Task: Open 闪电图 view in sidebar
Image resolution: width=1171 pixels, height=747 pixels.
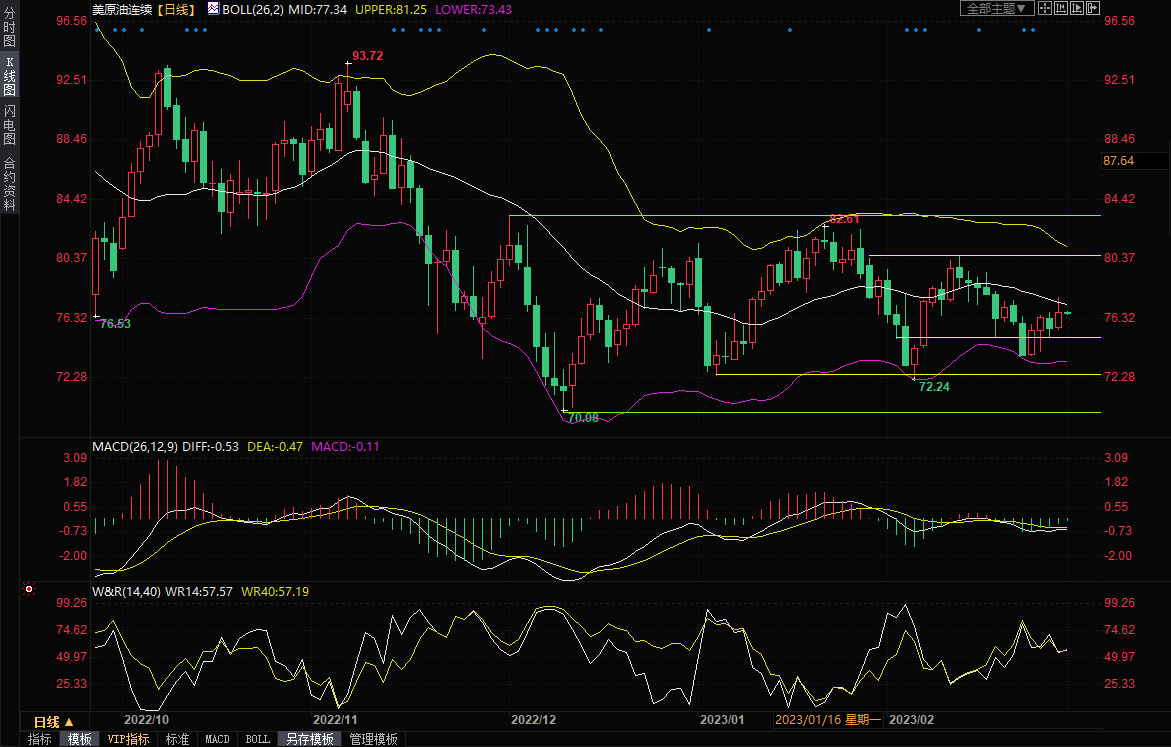Action: click(x=9, y=125)
